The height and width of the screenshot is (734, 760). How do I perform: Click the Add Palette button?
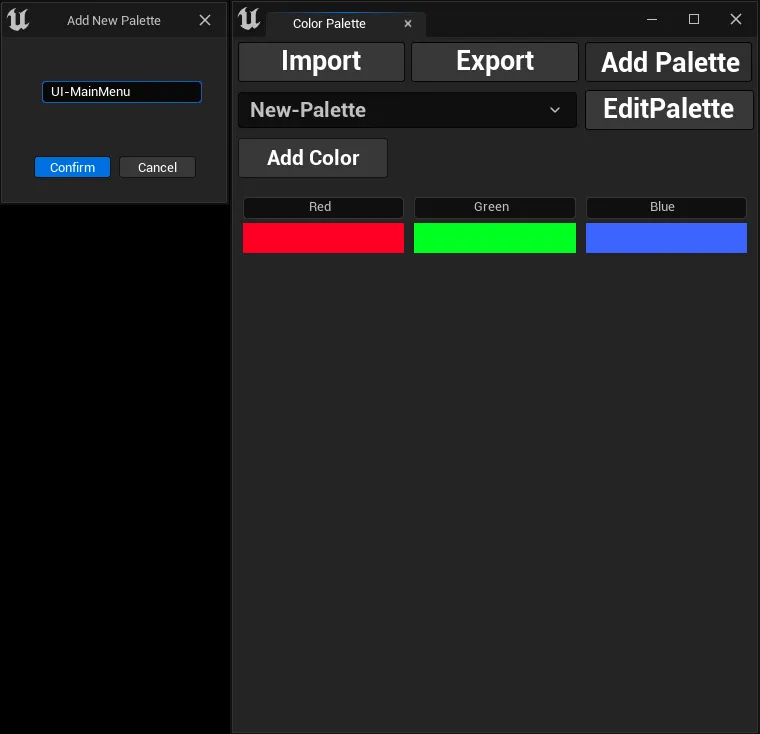[x=668, y=62]
